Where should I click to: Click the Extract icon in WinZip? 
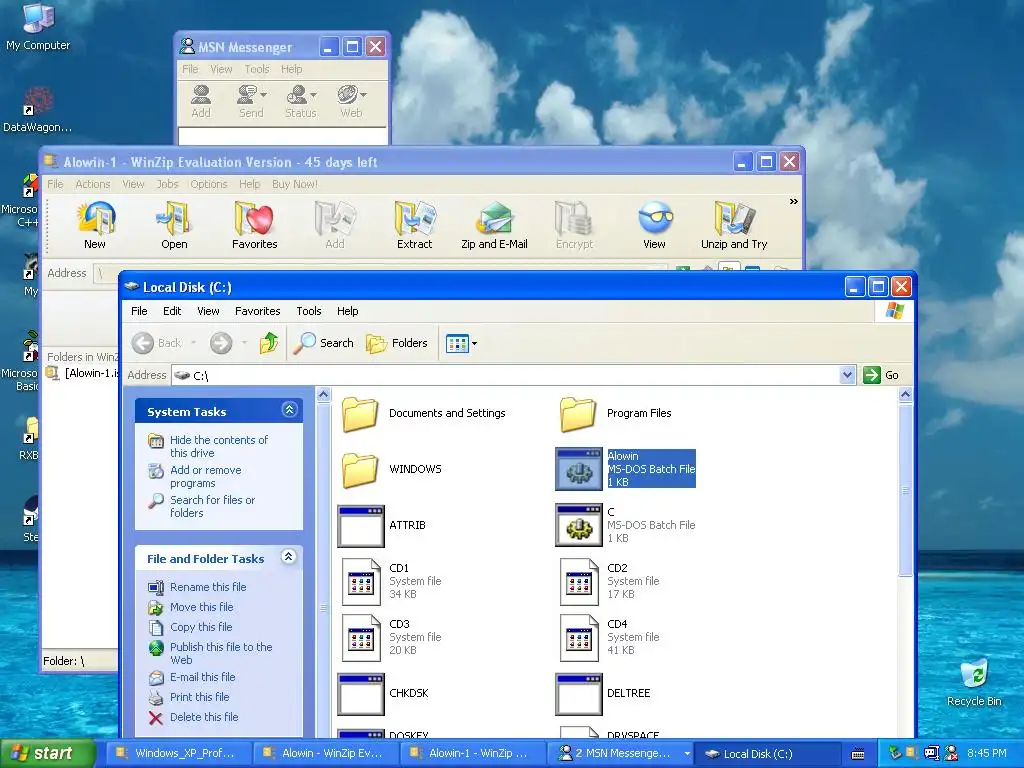(414, 225)
